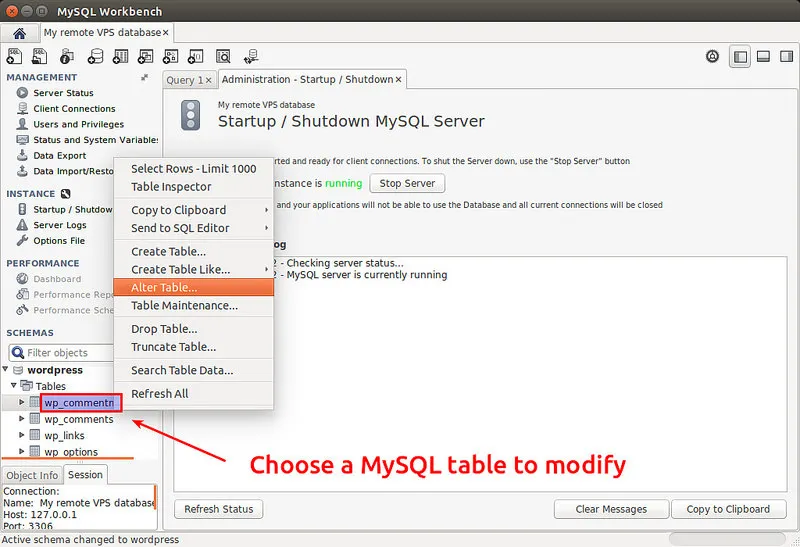Choose Truncate Table... menu entry
The width and height of the screenshot is (800, 547).
(193, 347)
